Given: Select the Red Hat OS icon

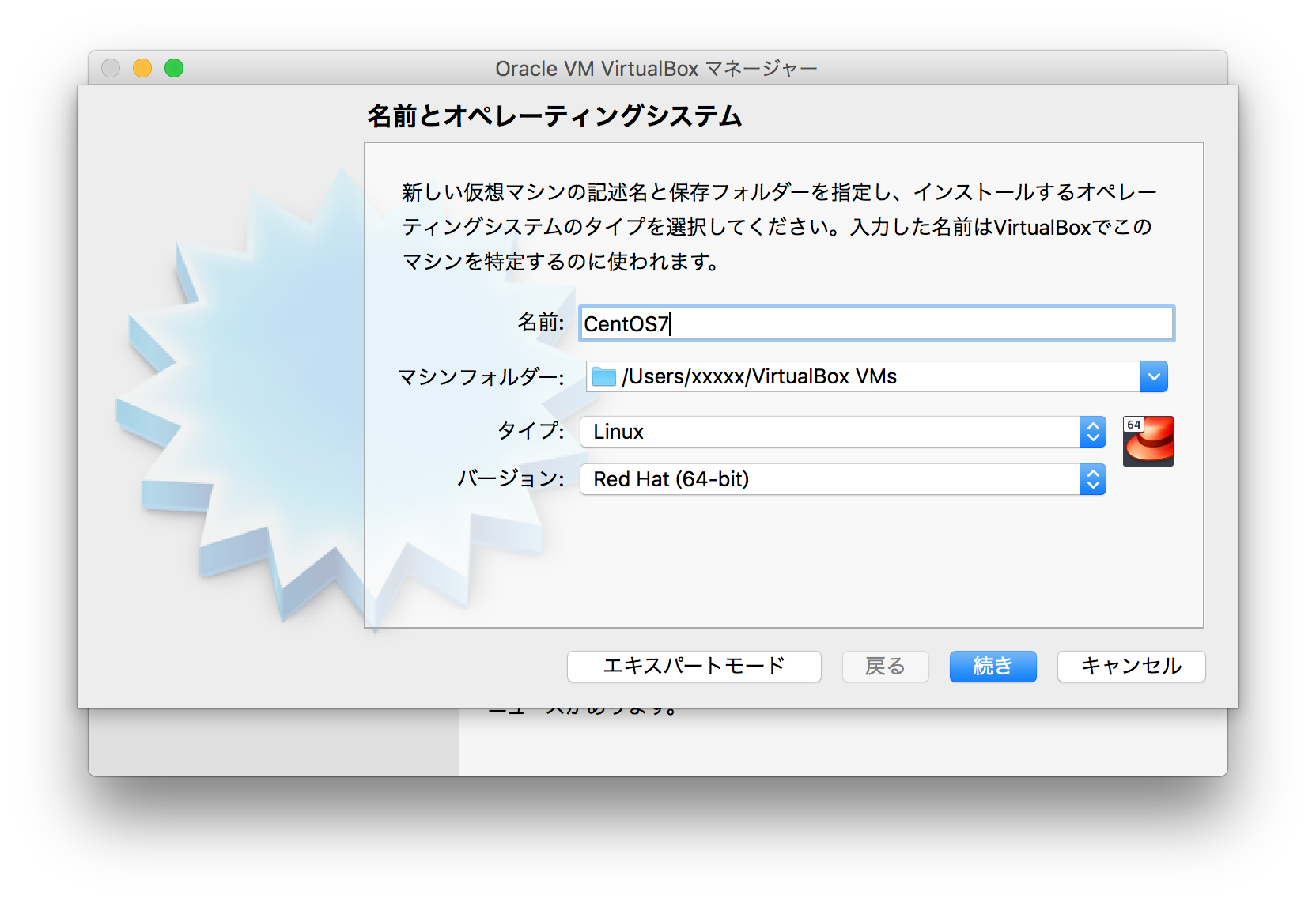Looking at the screenshot, I should coord(1148,443).
